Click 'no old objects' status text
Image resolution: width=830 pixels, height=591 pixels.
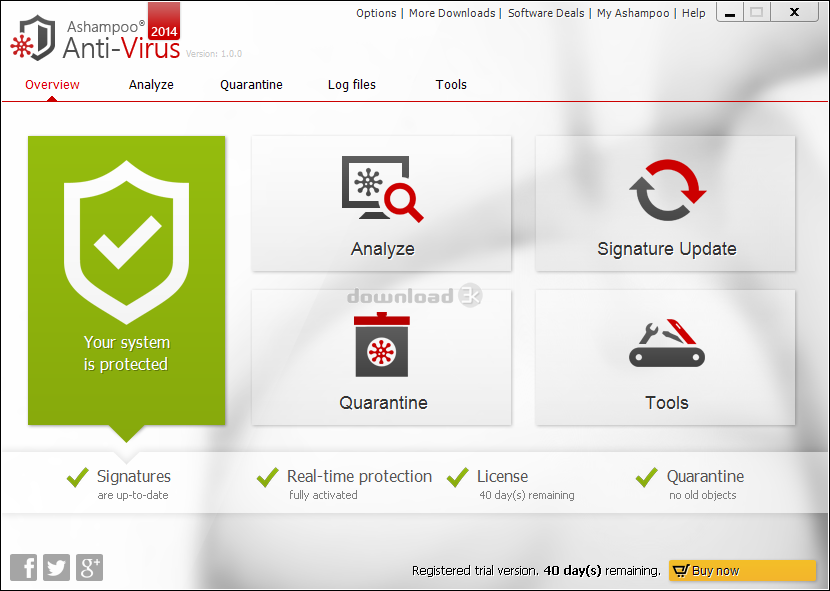pyautogui.click(x=702, y=495)
